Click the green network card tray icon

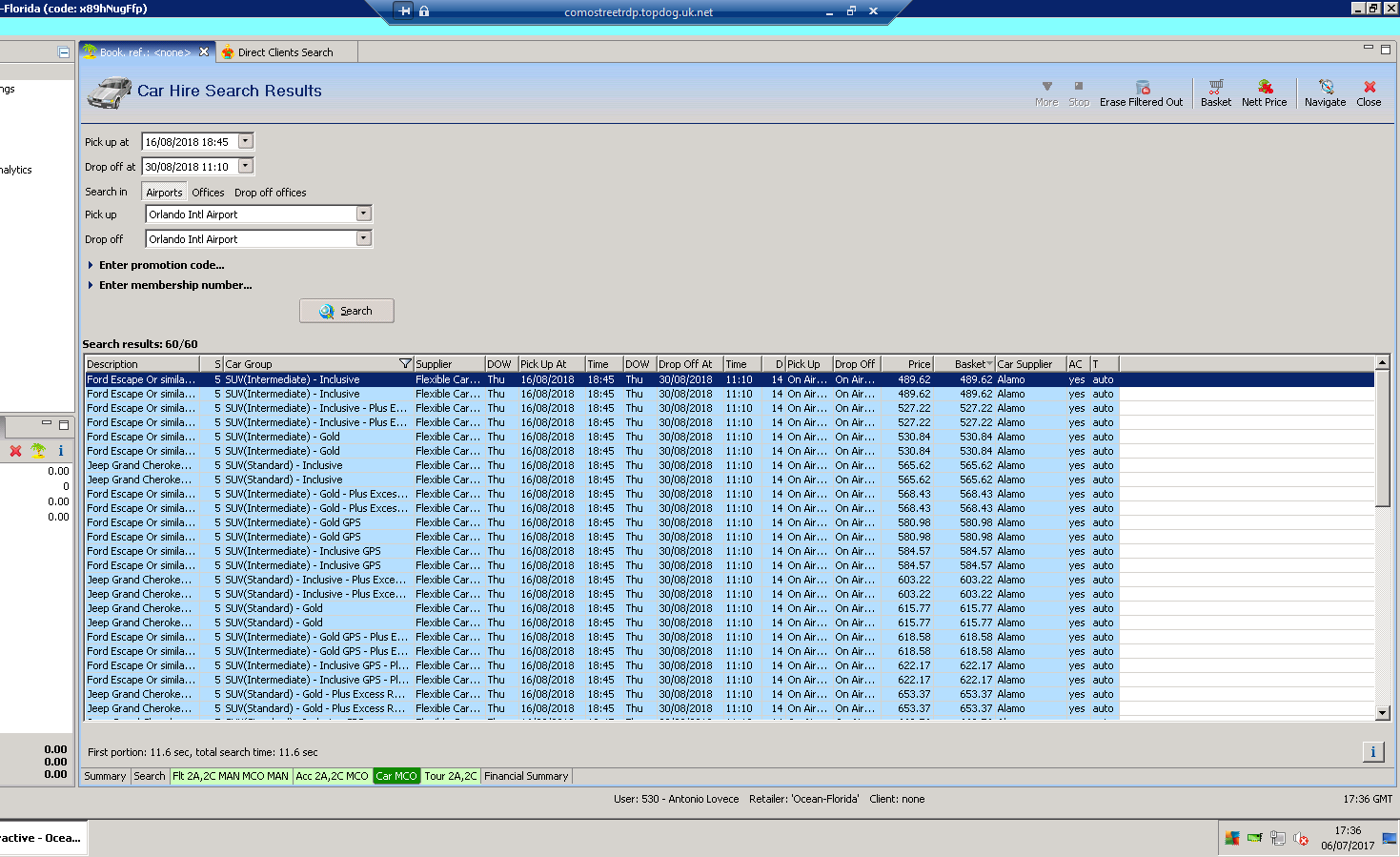[1254, 838]
